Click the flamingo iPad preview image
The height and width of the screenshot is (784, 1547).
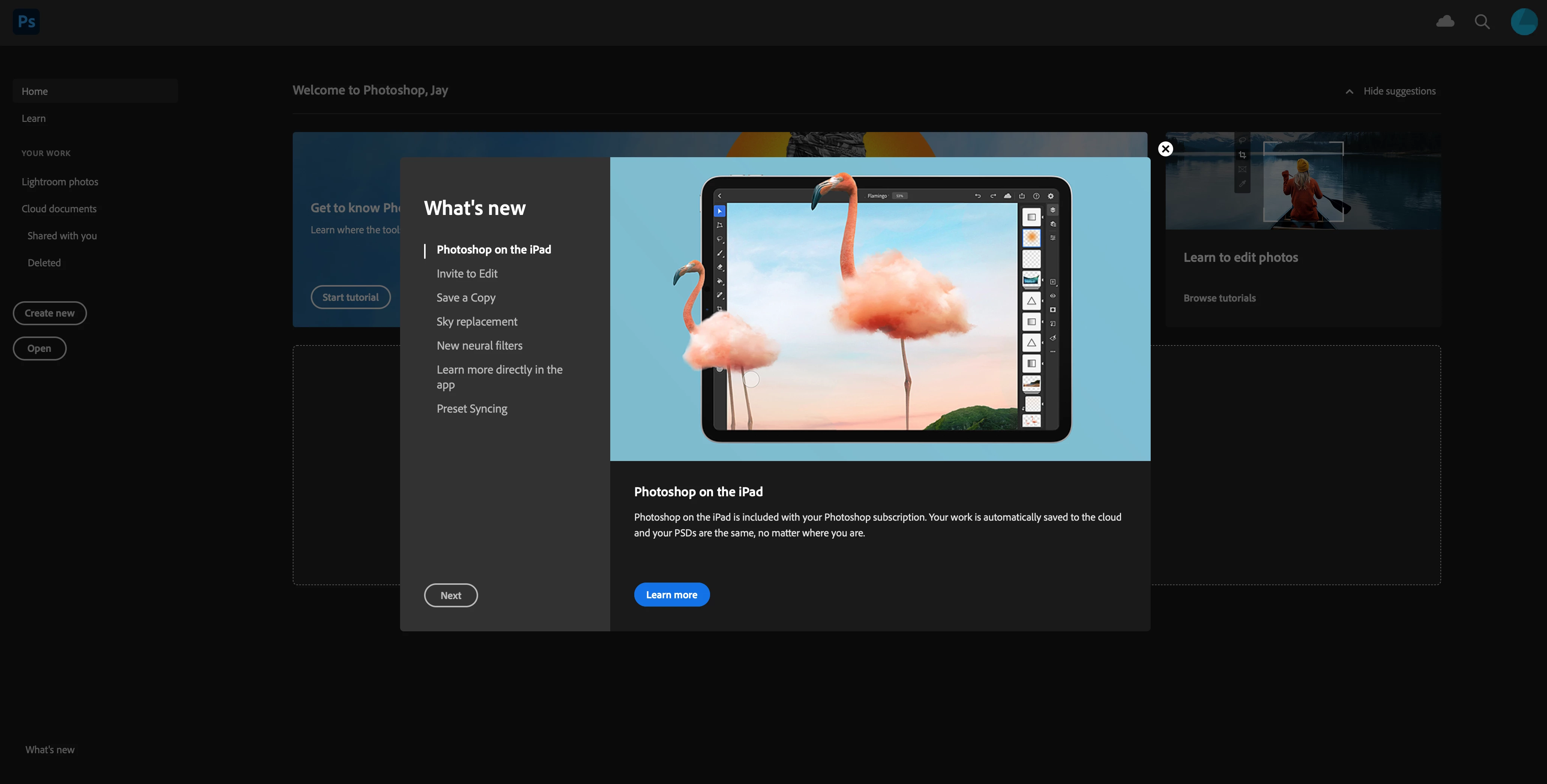(880, 309)
